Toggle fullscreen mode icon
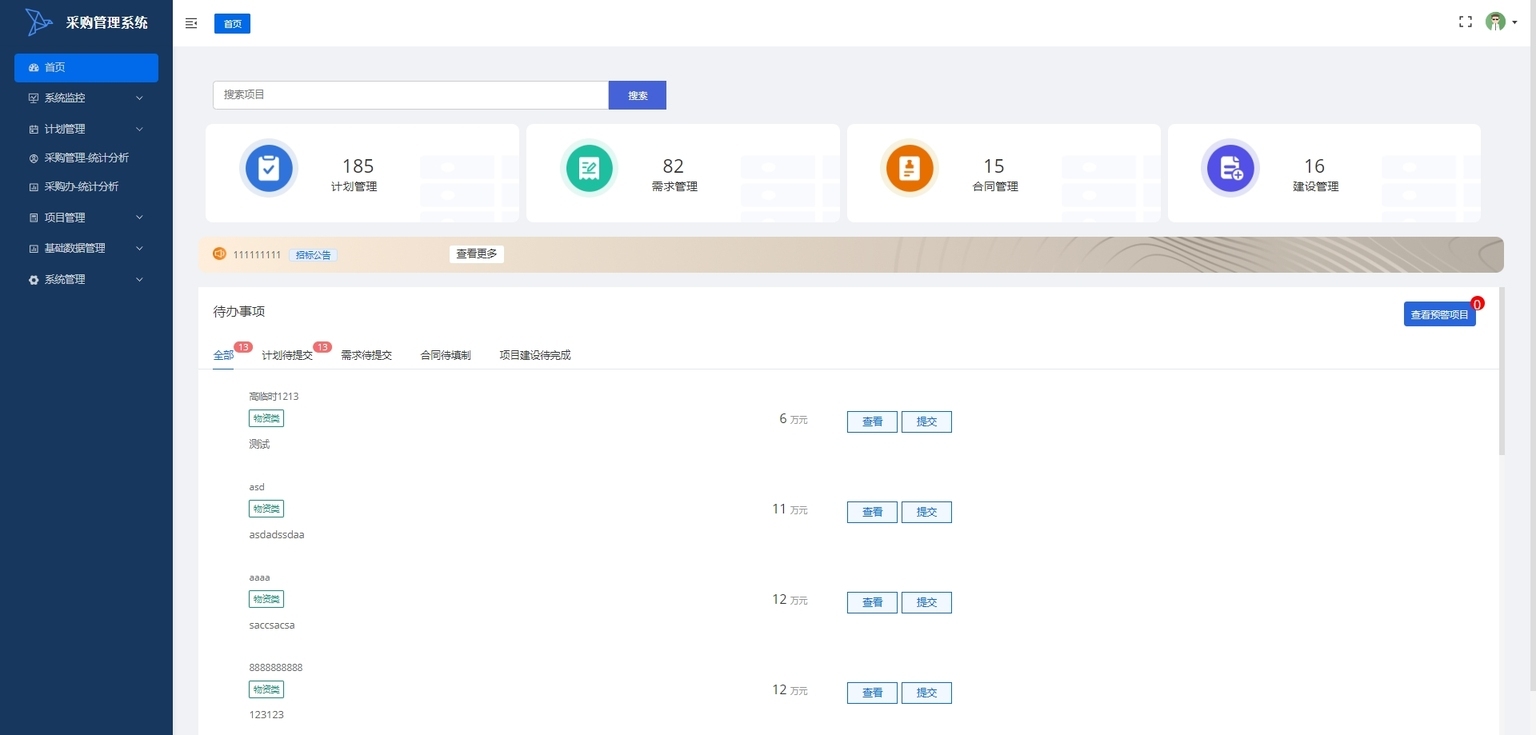 tap(1465, 22)
